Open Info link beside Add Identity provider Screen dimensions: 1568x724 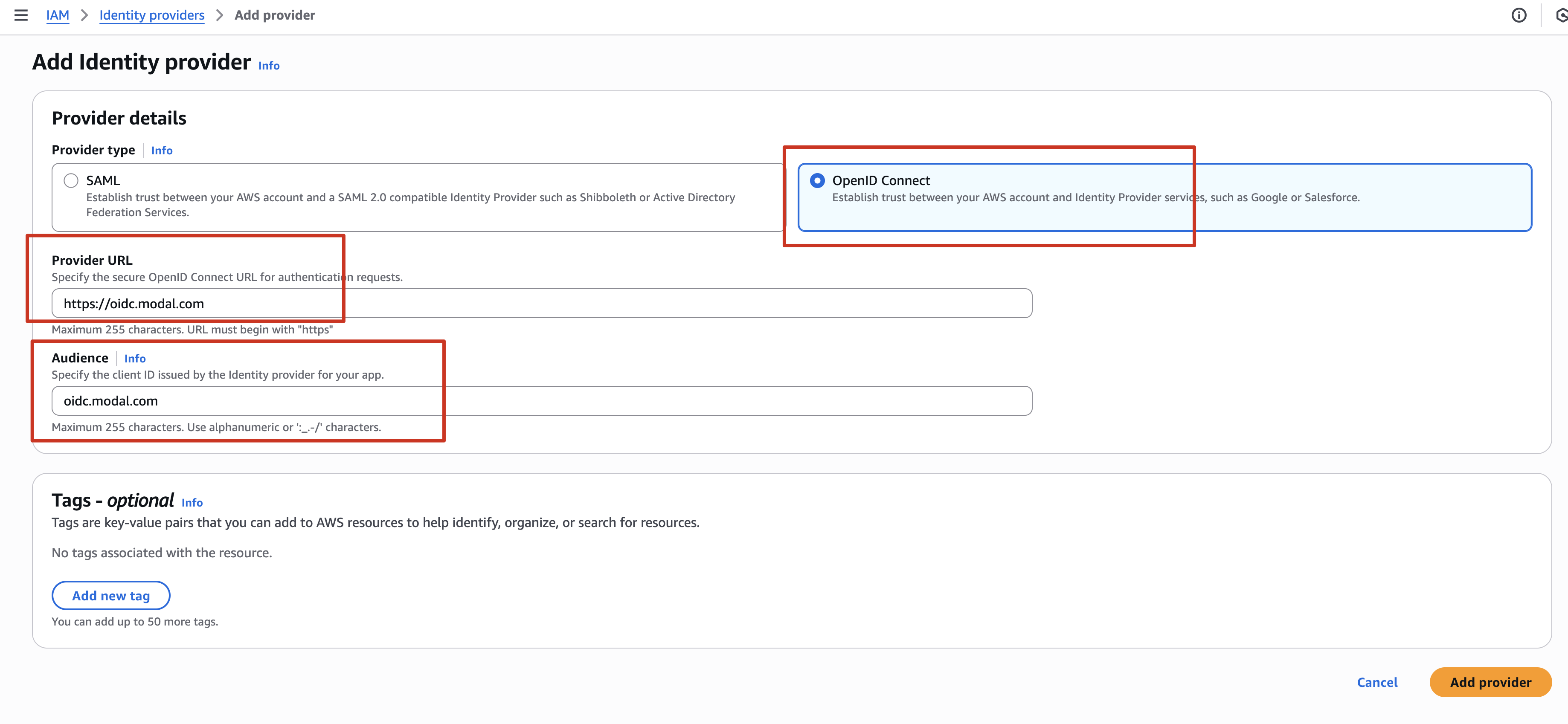pyautogui.click(x=268, y=66)
